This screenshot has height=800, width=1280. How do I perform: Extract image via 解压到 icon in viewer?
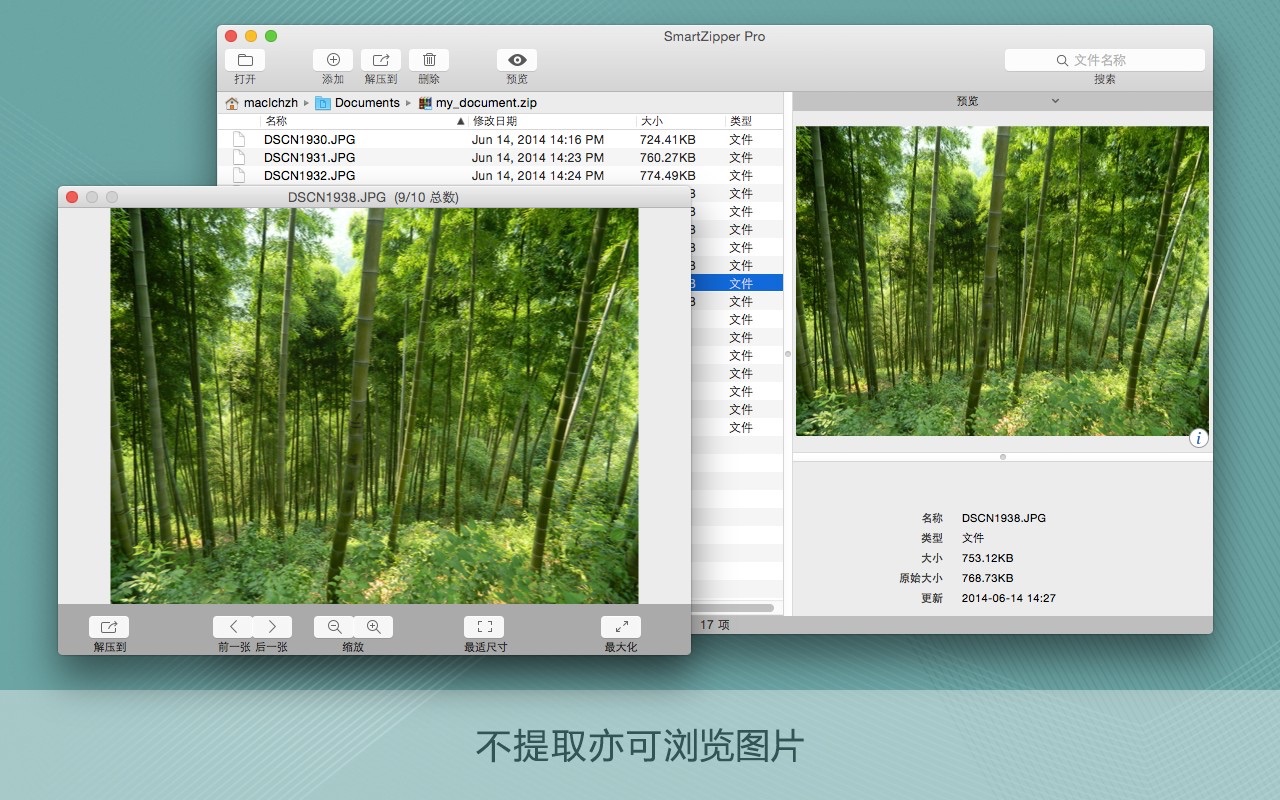point(108,626)
